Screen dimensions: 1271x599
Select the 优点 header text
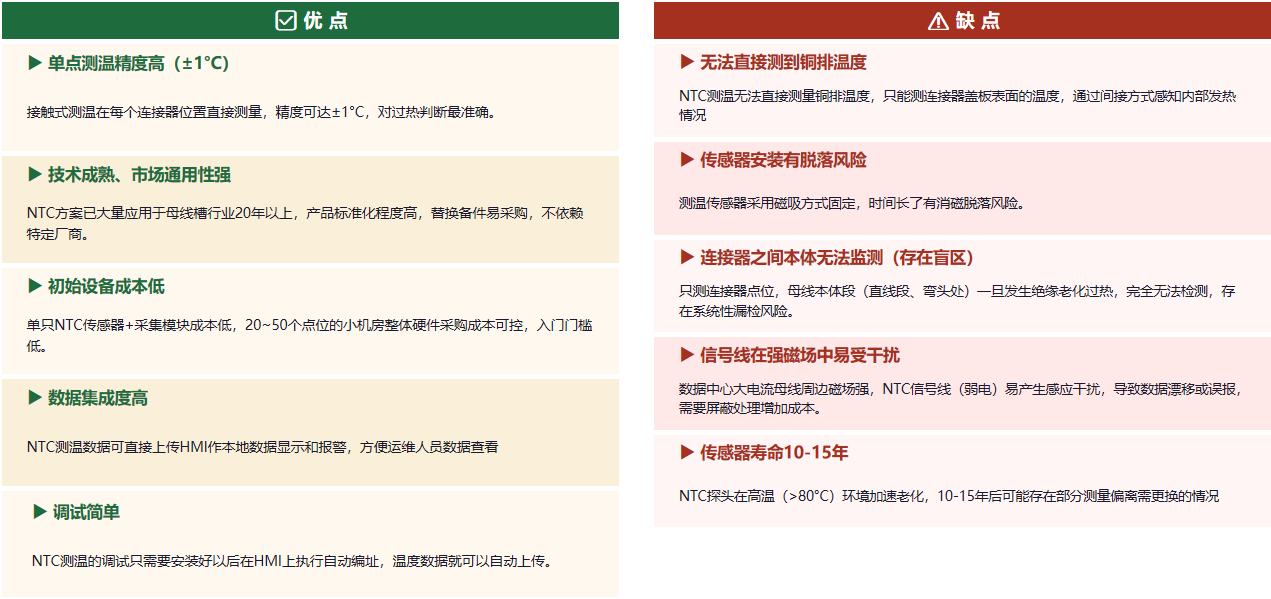(x=325, y=21)
